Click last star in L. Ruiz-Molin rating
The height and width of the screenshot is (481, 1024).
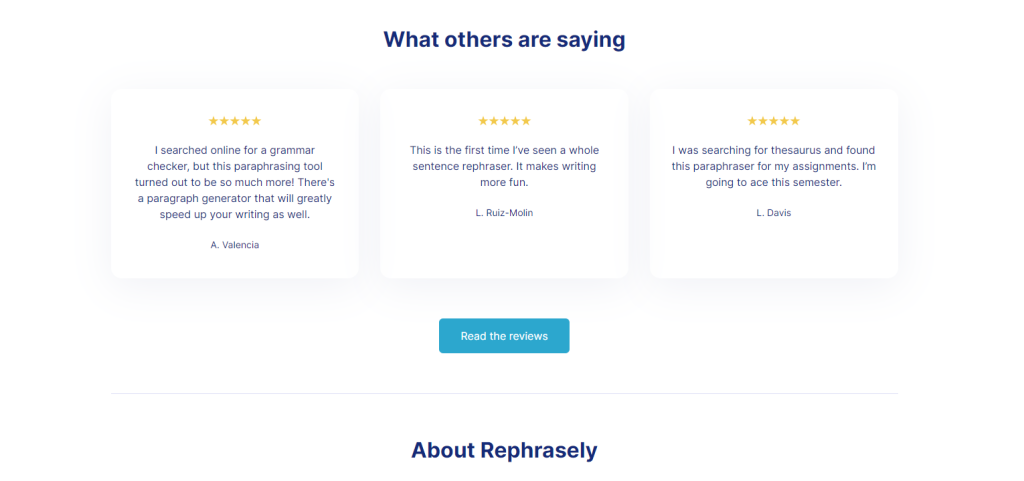(526, 121)
